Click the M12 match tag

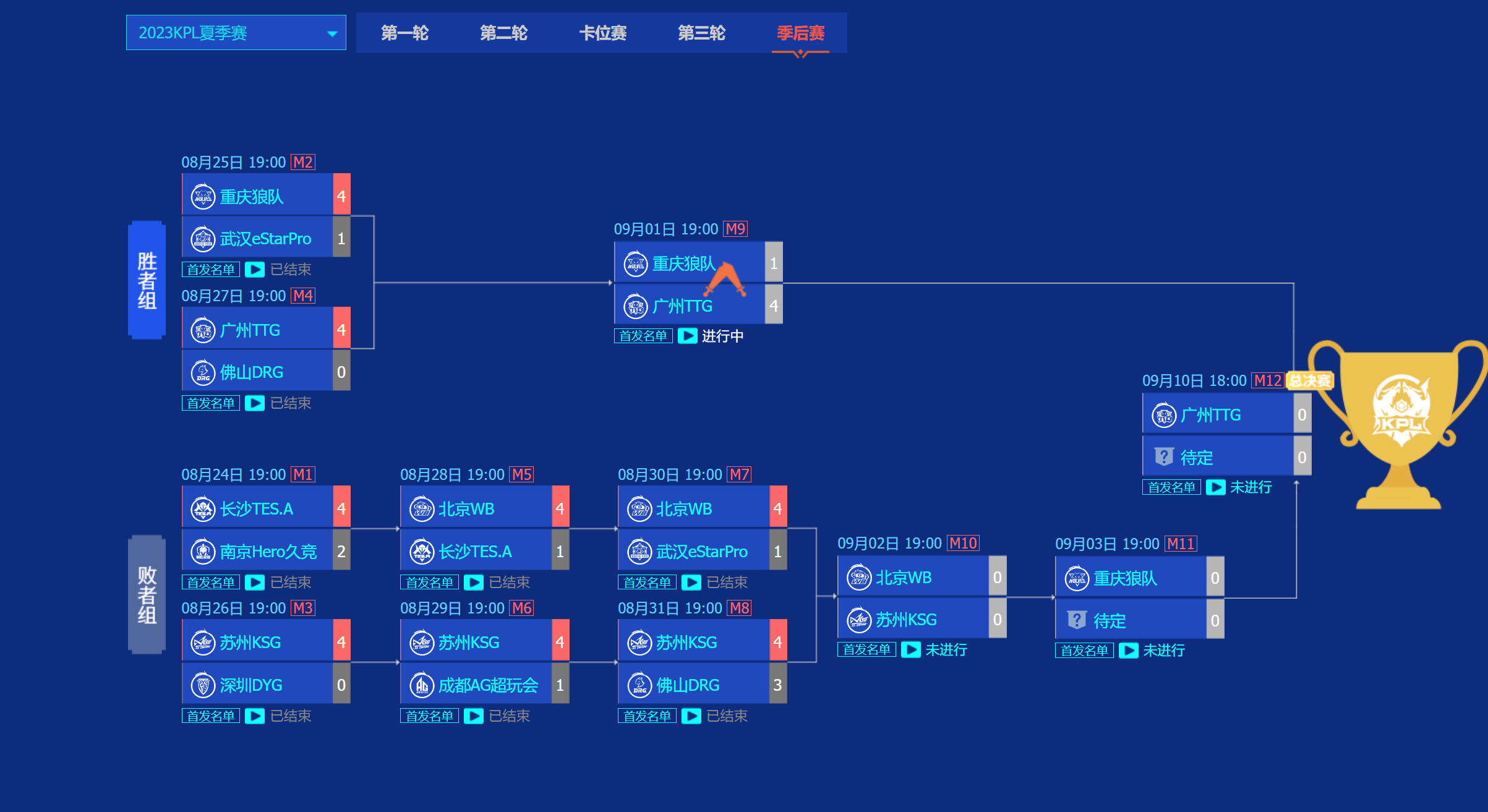1267,381
